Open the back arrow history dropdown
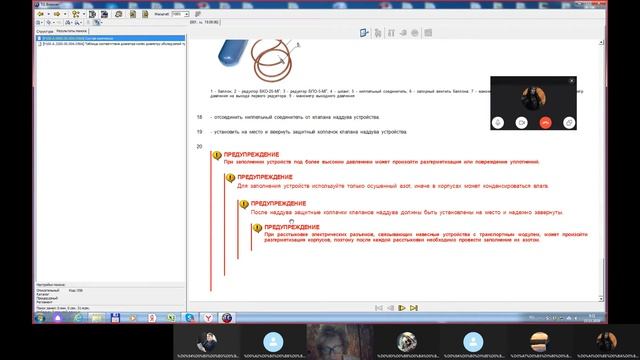This screenshot has width=640, height=360. tap(48, 14)
